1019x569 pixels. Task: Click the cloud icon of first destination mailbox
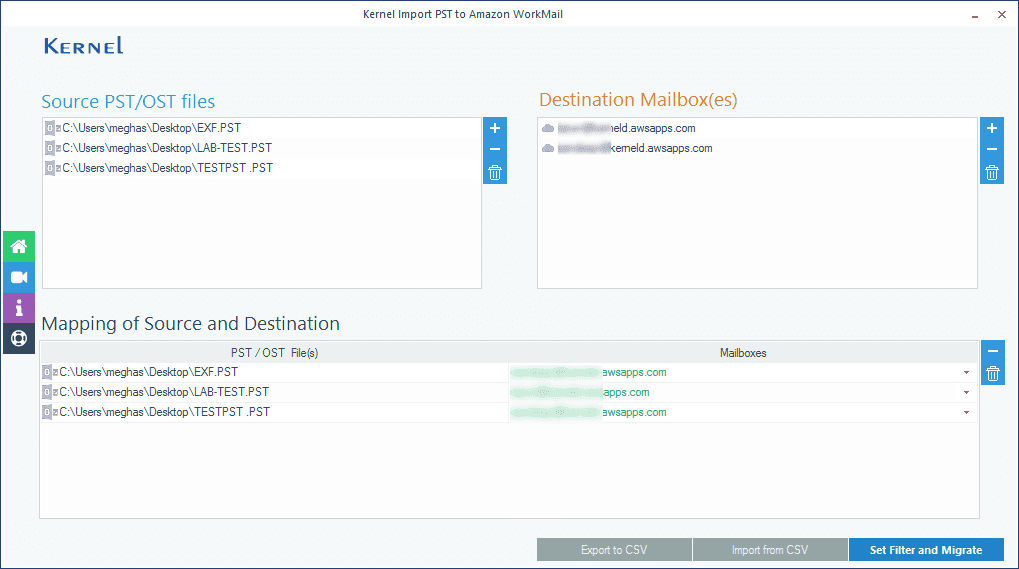(548, 129)
